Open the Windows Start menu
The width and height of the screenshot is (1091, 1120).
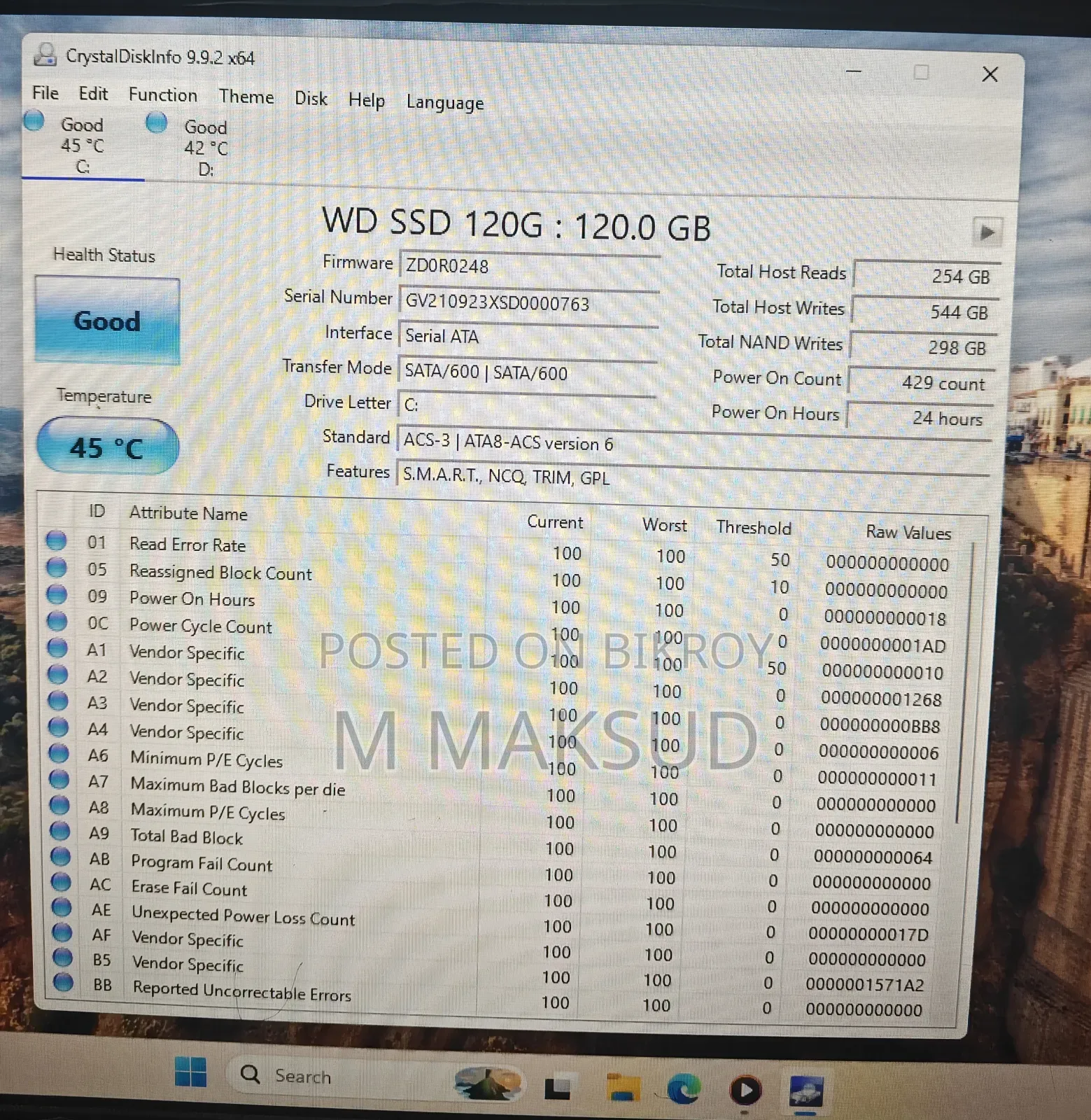(x=190, y=1072)
